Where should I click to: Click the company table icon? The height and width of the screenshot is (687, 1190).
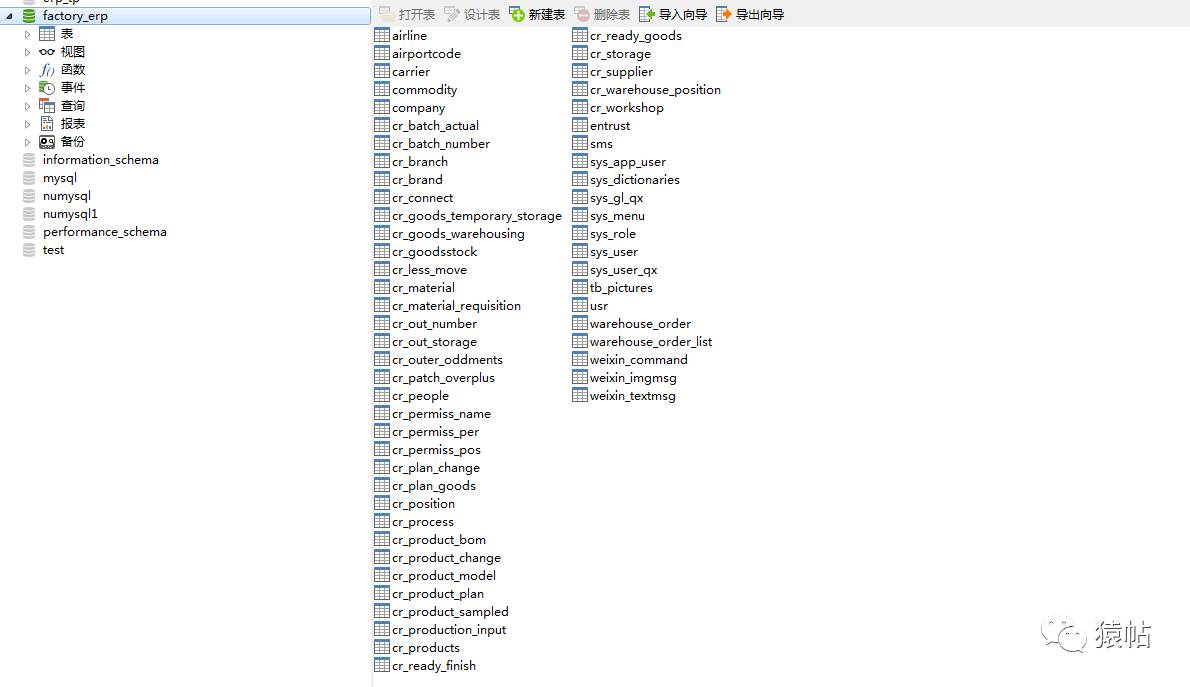click(382, 107)
